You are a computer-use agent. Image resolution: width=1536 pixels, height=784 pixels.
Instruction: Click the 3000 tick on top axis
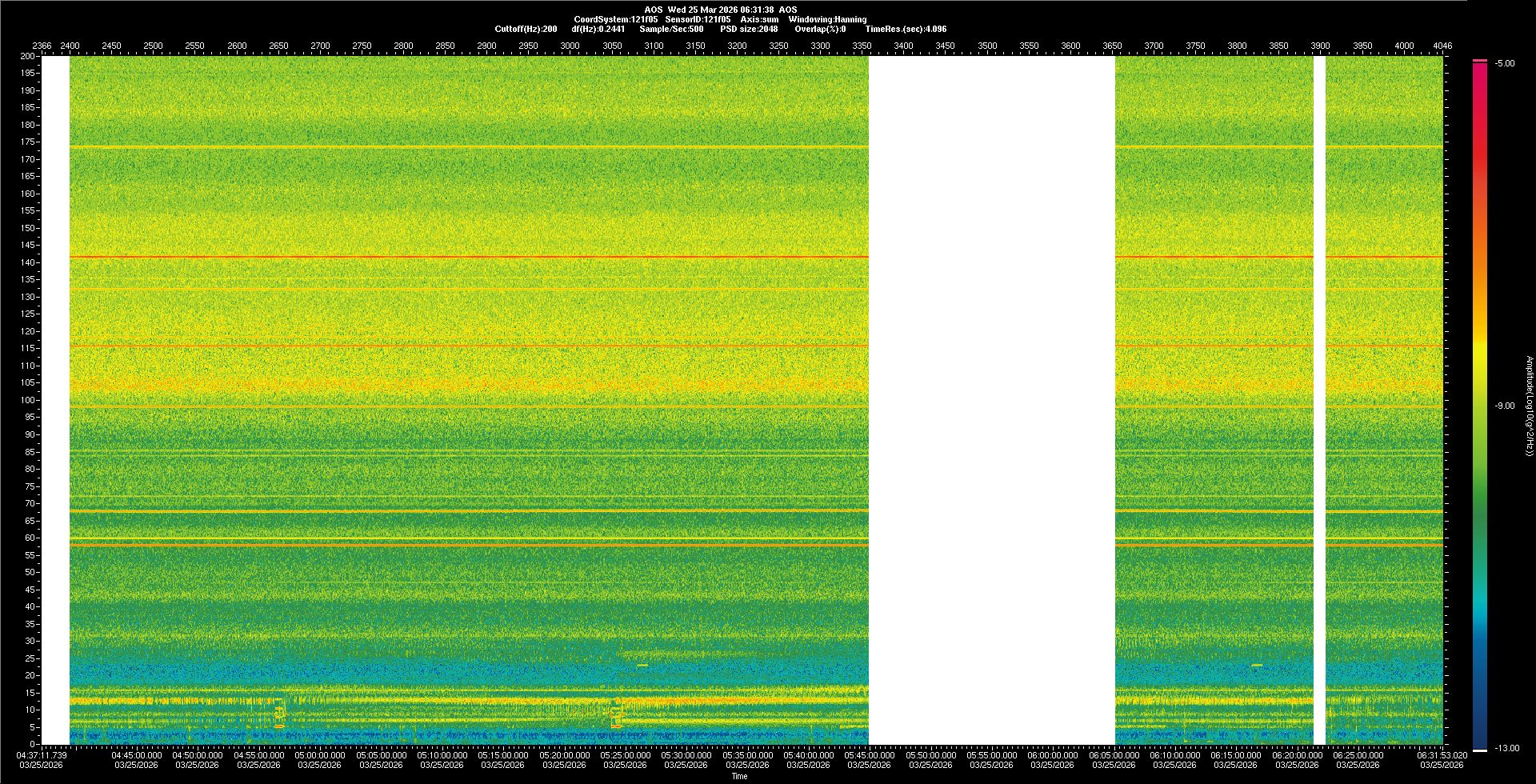[x=570, y=46]
